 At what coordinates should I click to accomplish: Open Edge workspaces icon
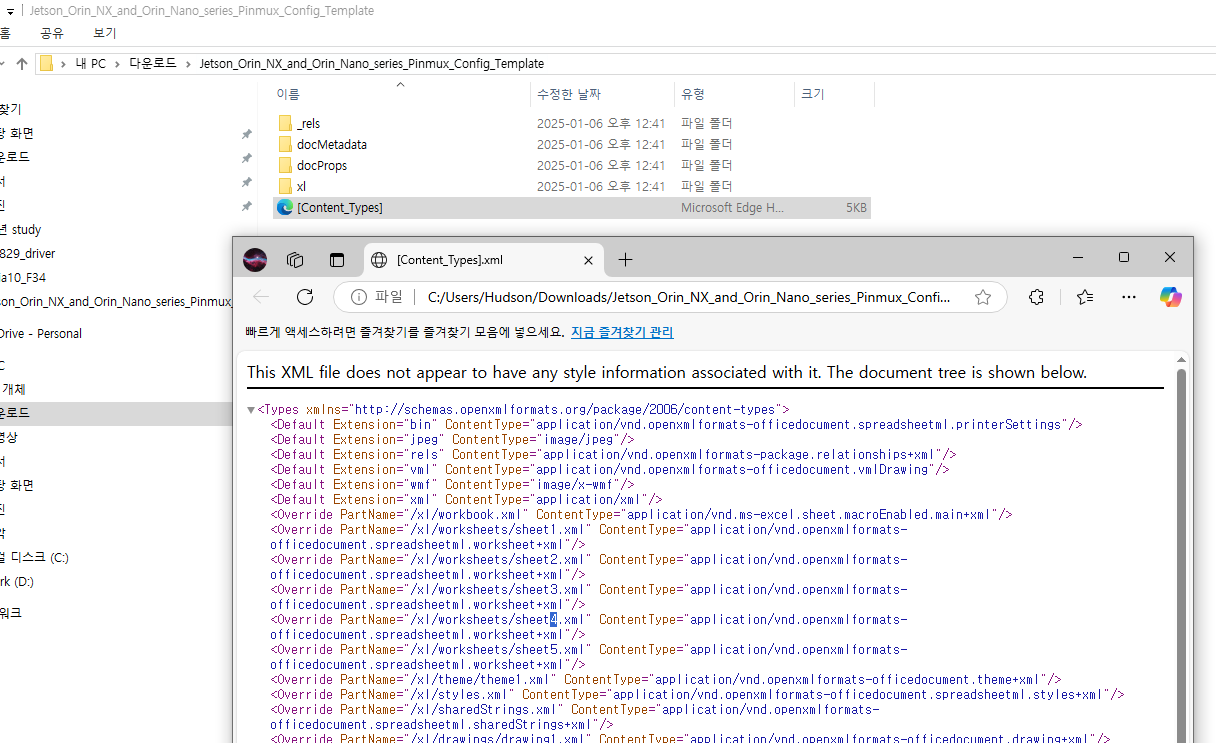pyautogui.click(x=295, y=260)
